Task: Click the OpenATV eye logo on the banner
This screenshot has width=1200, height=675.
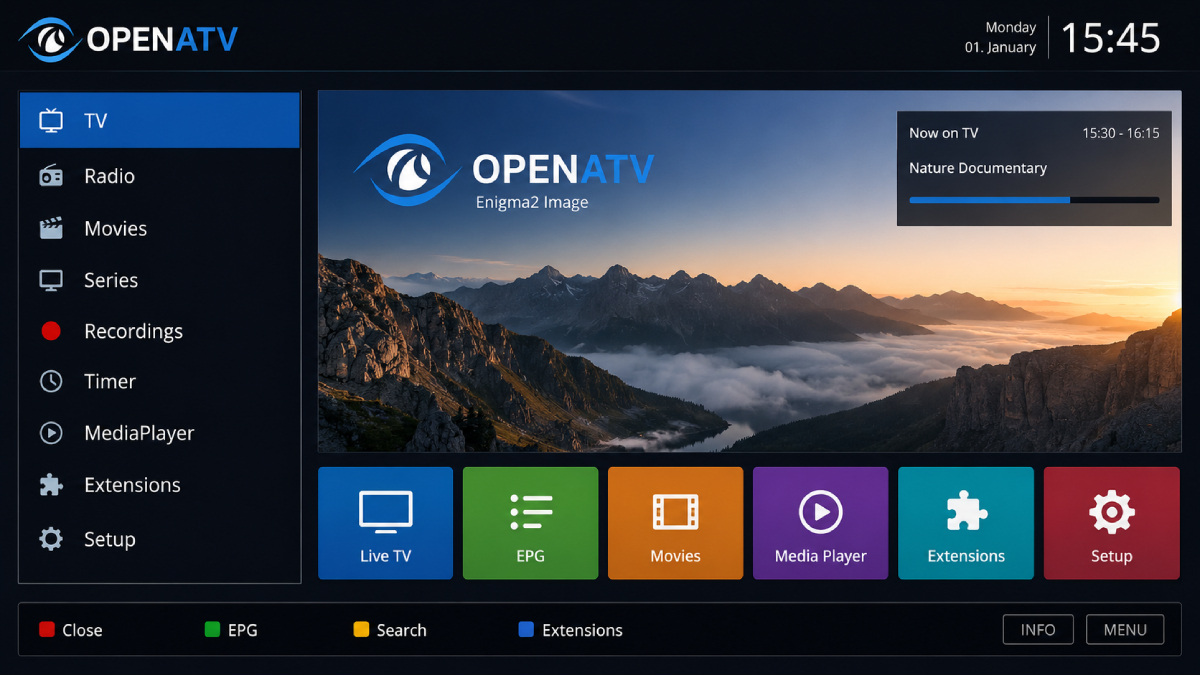Action: pos(406,170)
